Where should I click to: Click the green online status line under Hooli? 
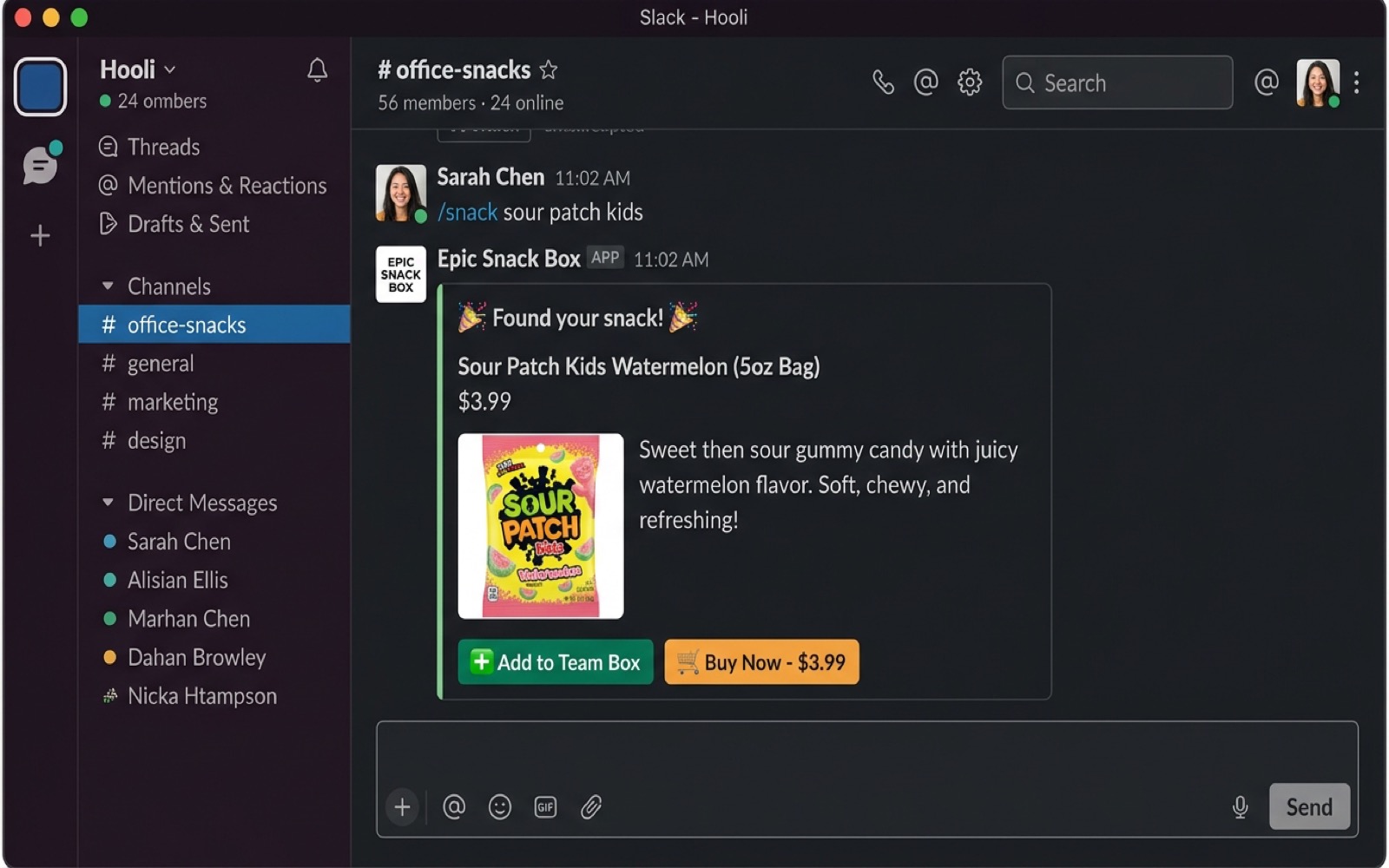(x=154, y=102)
